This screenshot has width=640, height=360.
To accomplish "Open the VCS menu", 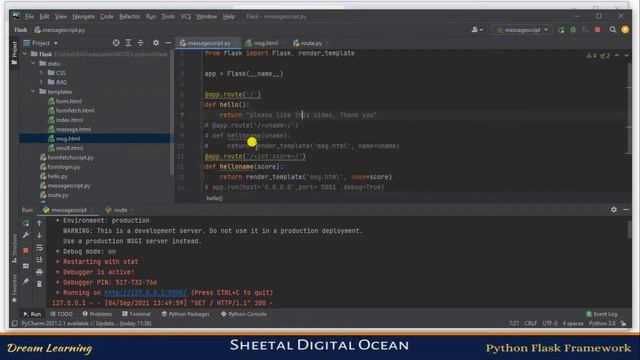I will point(185,17).
